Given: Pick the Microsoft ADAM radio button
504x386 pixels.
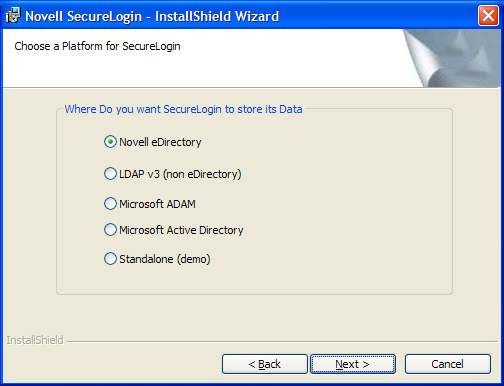Looking at the screenshot, I should 110,203.
